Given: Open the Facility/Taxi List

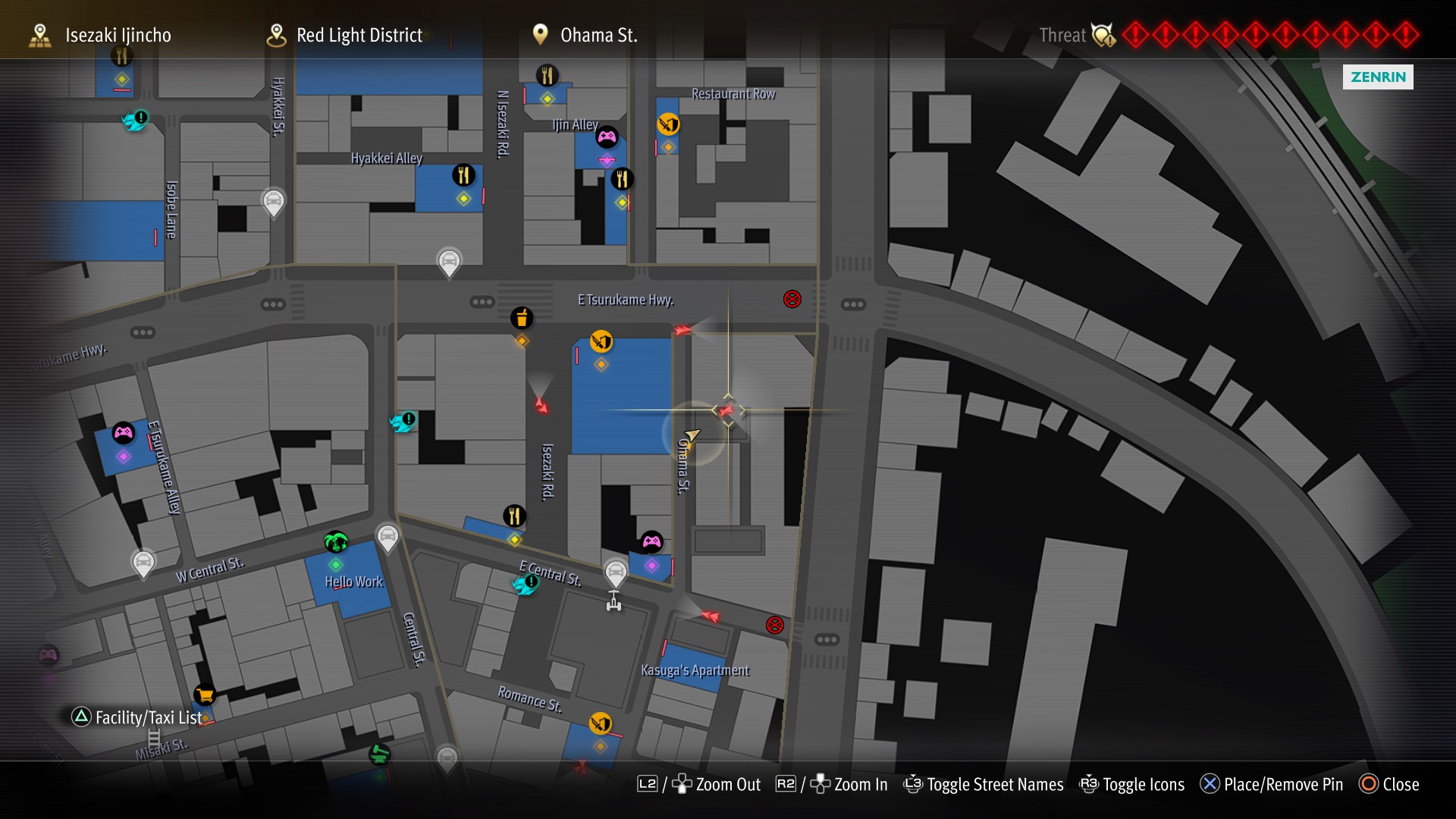Looking at the screenshot, I should tap(137, 717).
